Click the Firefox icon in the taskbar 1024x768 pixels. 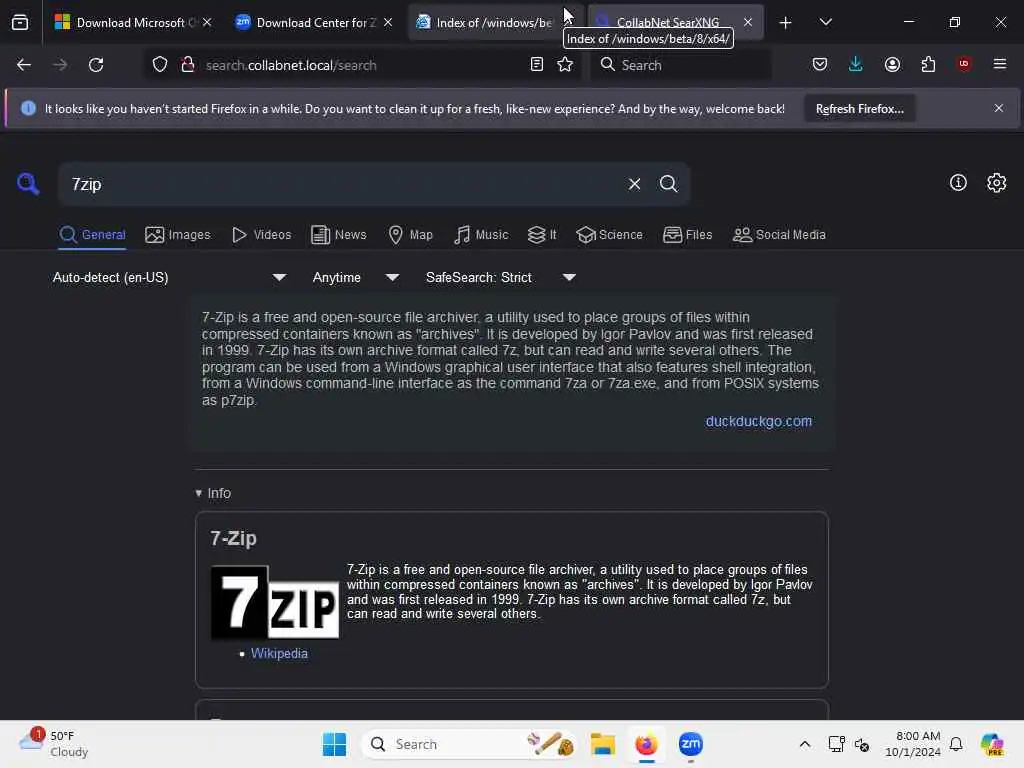(x=646, y=744)
